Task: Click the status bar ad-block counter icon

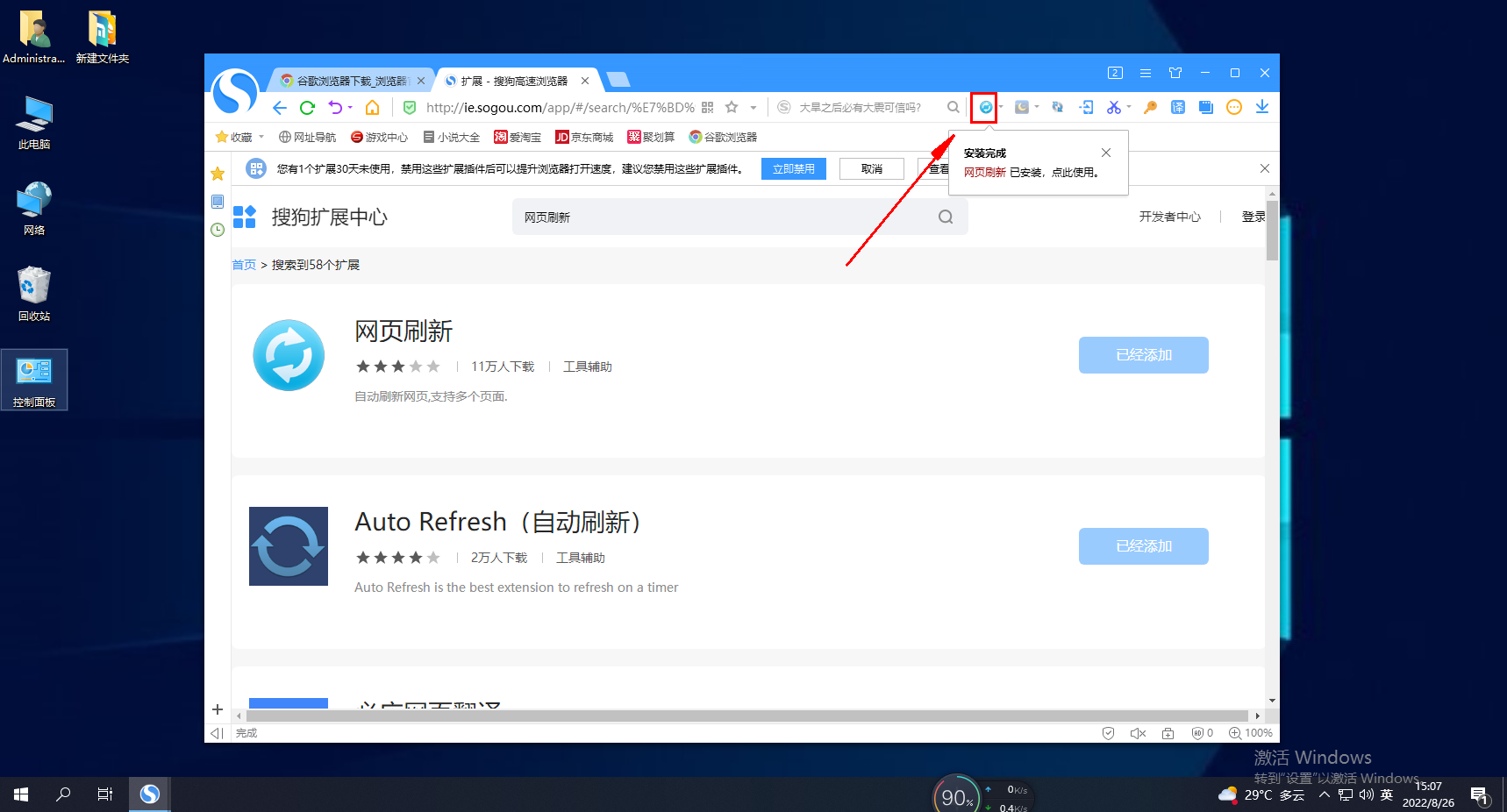Action: click(1203, 733)
